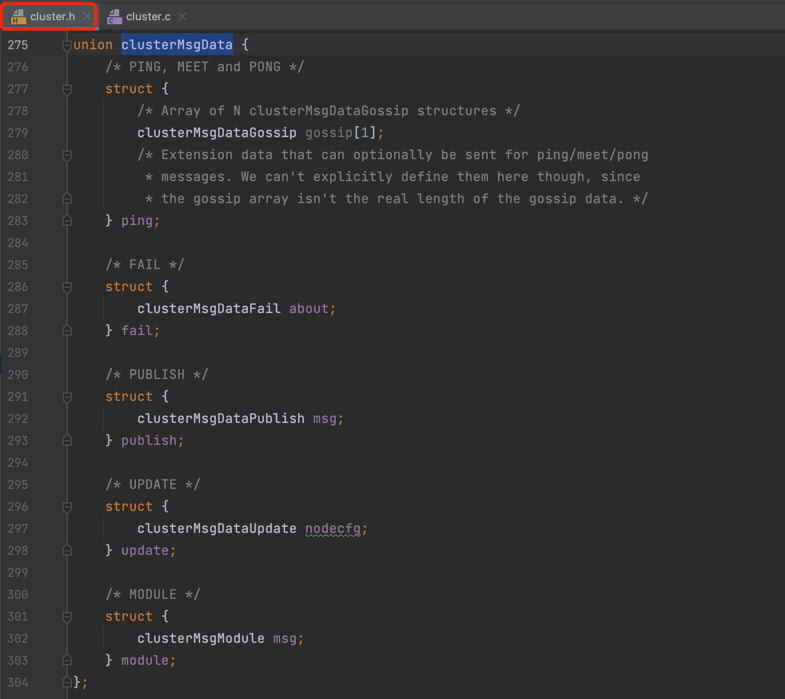
Task: Click fold end marker at line 304
Action: click(x=67, y=682)
